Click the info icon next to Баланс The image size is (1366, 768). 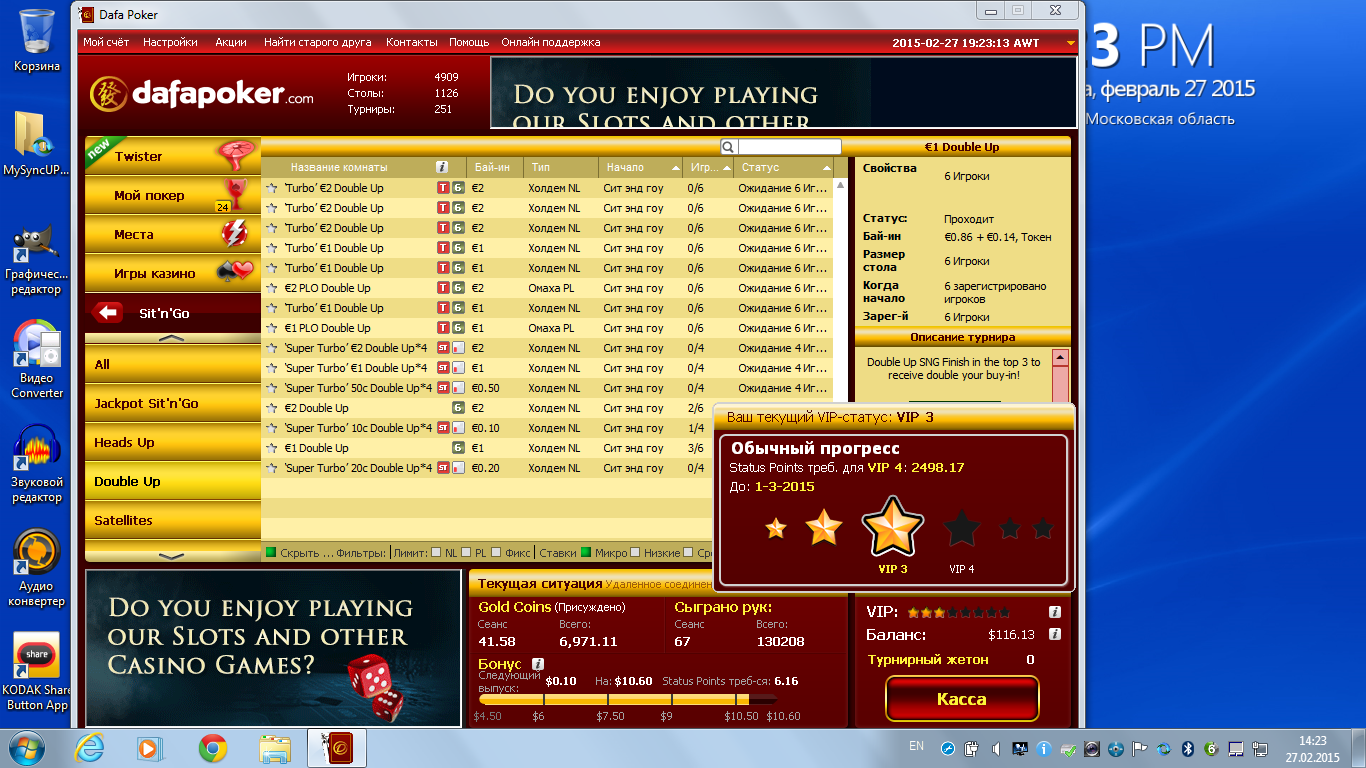tap(1054, 634)
